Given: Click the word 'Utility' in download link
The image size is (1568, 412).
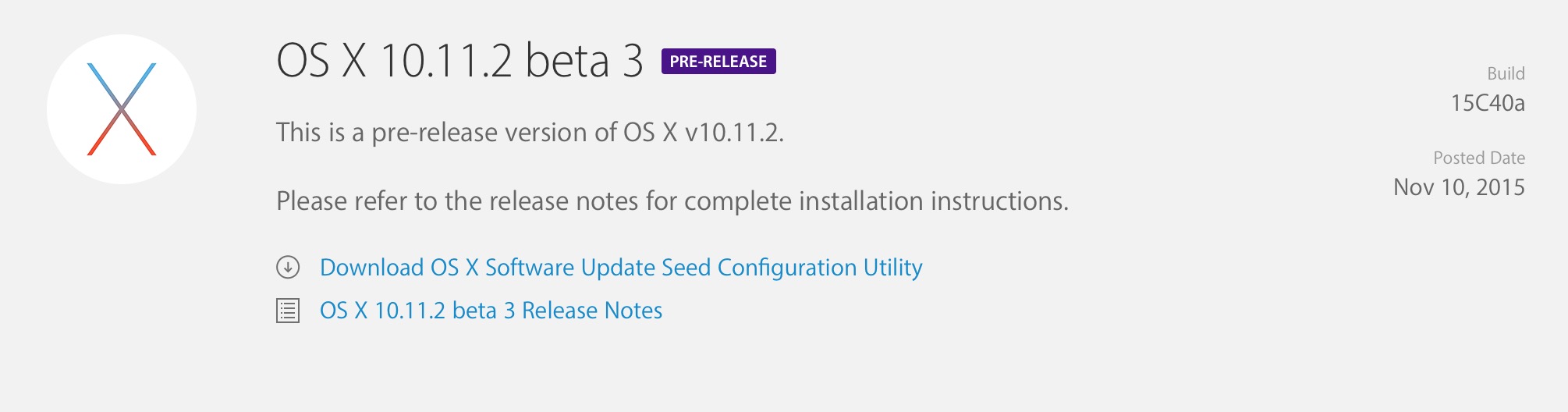Looking at the screenshot, I should point(892,268).
